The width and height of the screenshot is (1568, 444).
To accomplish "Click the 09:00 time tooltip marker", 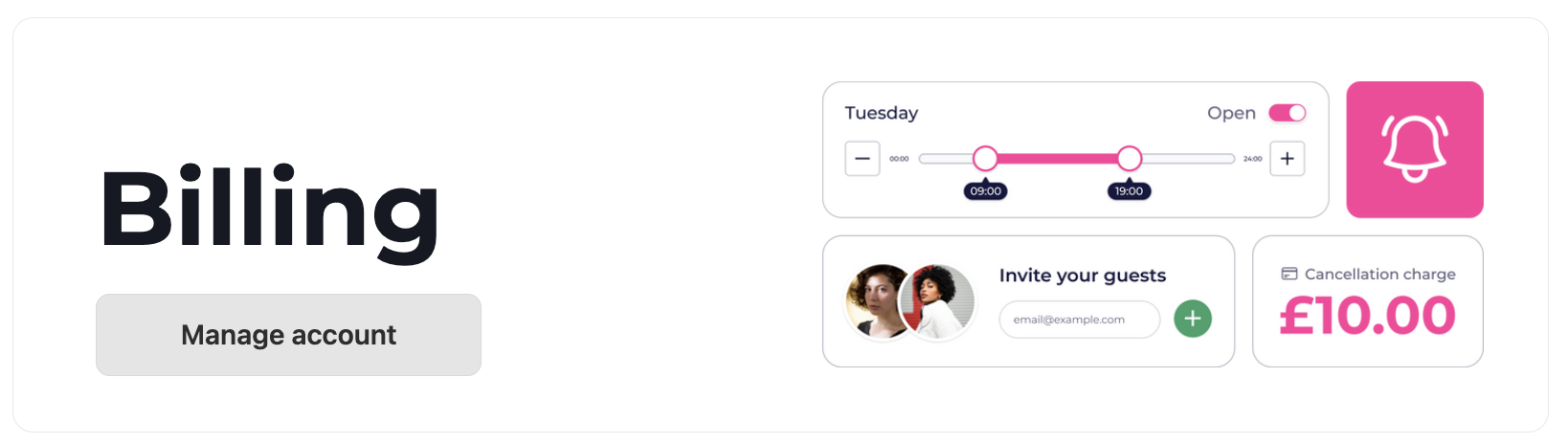I will point(986,190).
